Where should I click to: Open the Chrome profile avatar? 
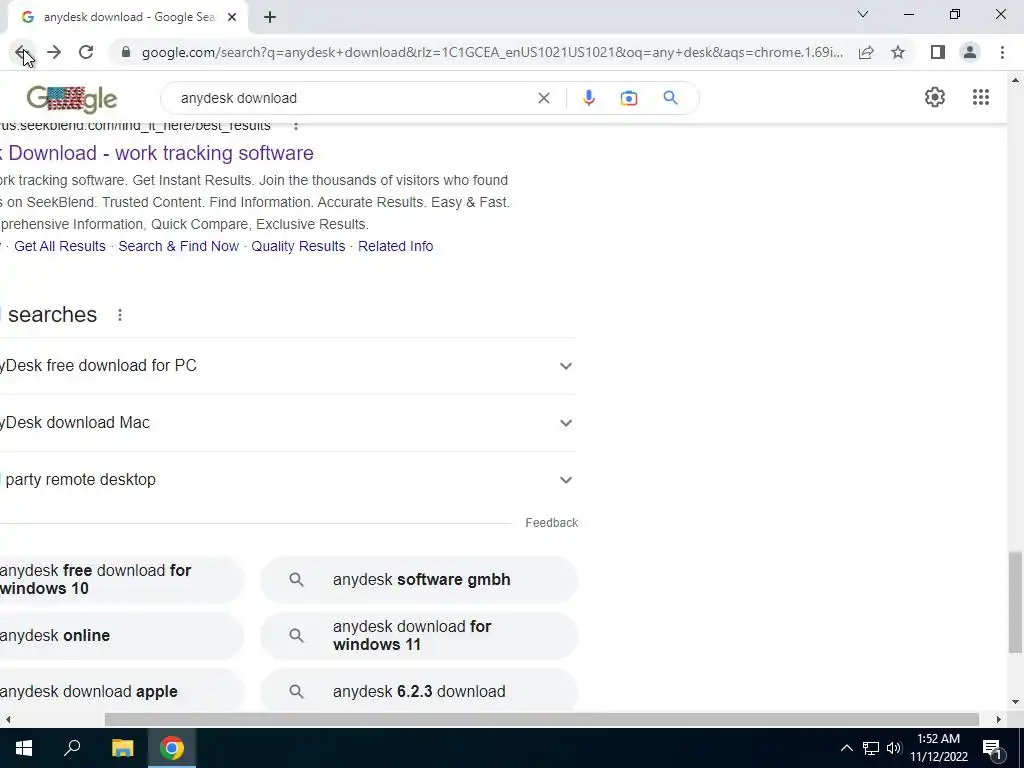coord(970,52)
